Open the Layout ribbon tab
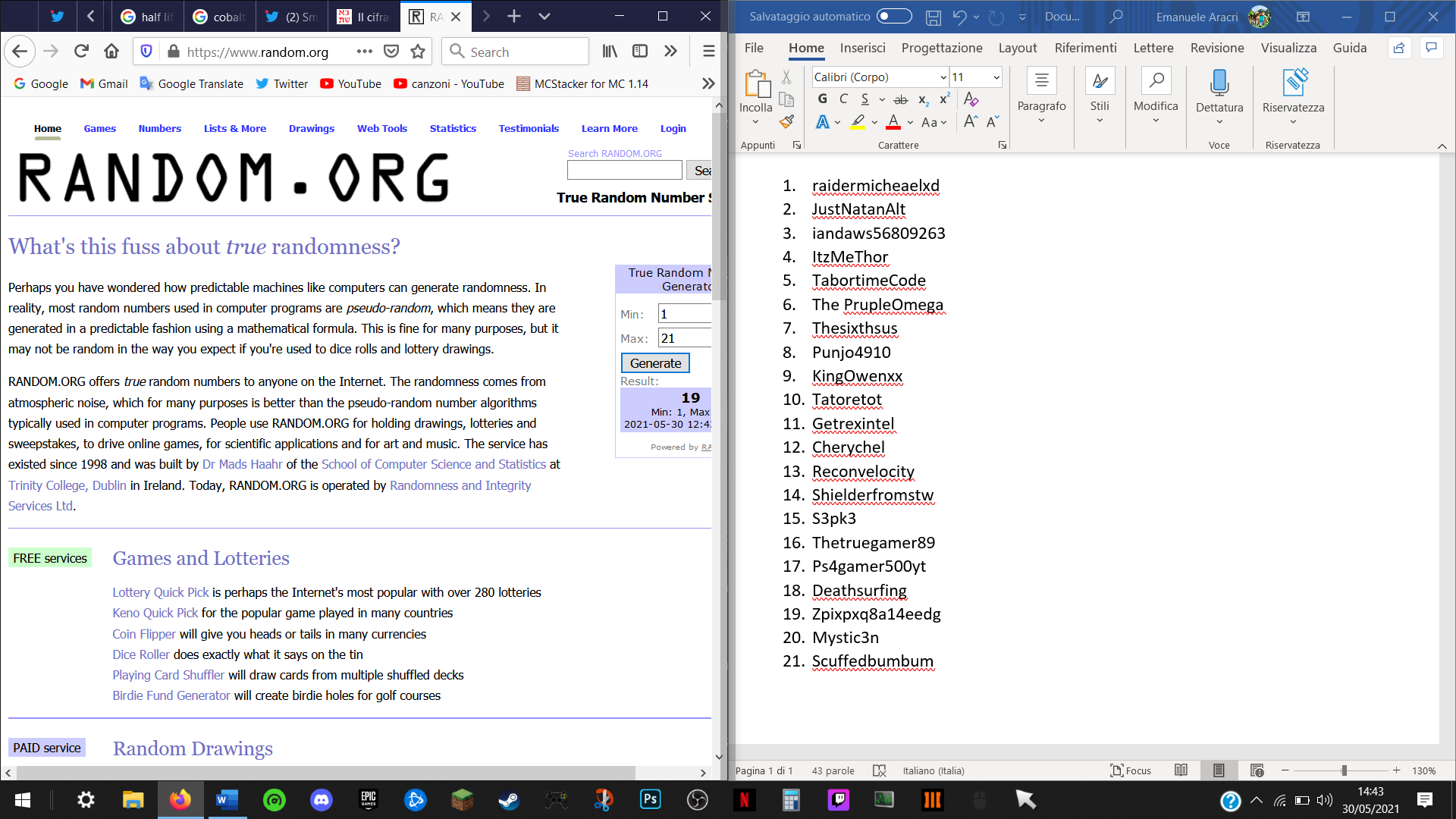 coord(1018,48)
